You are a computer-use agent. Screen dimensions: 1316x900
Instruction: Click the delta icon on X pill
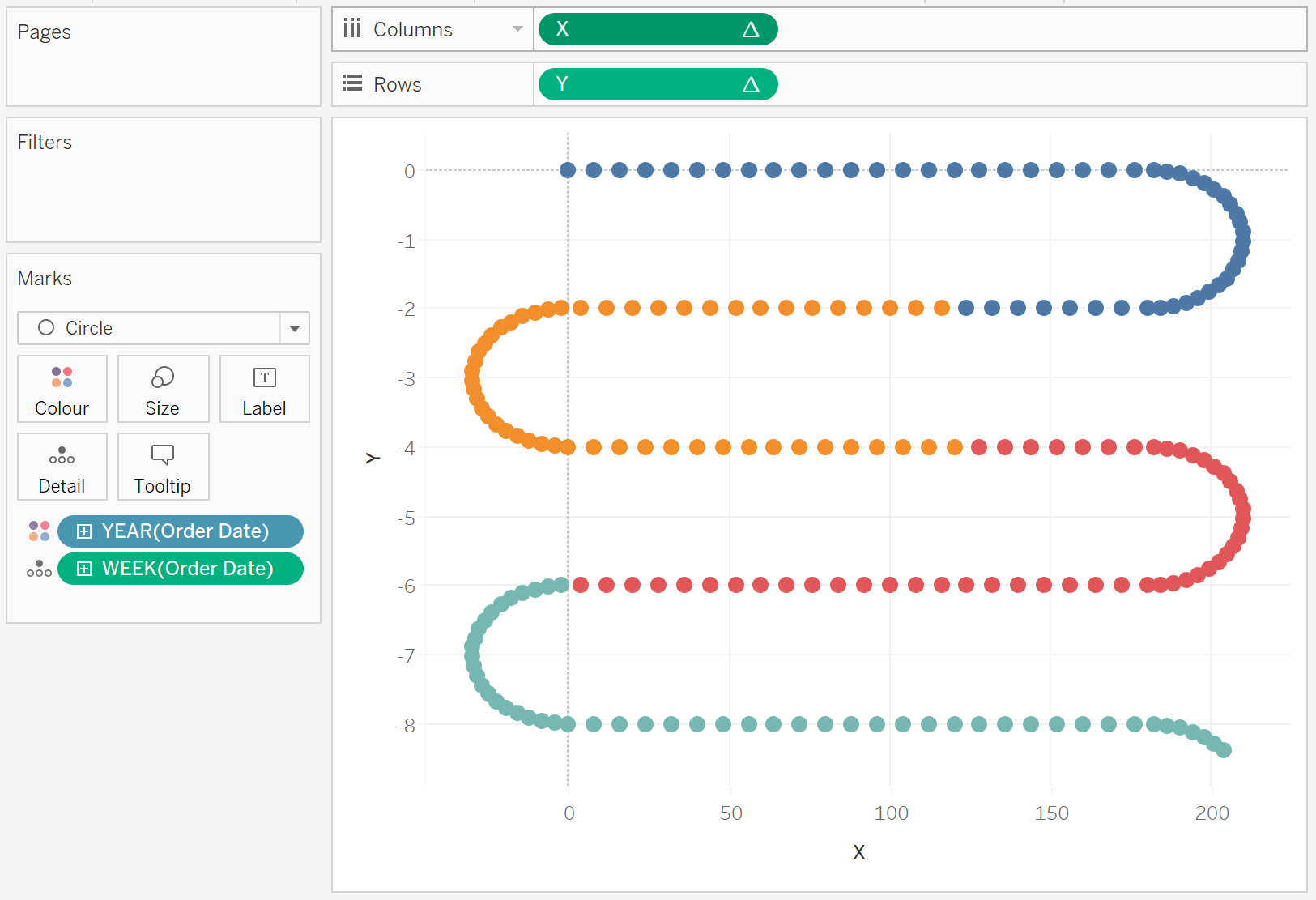[751, 30]
